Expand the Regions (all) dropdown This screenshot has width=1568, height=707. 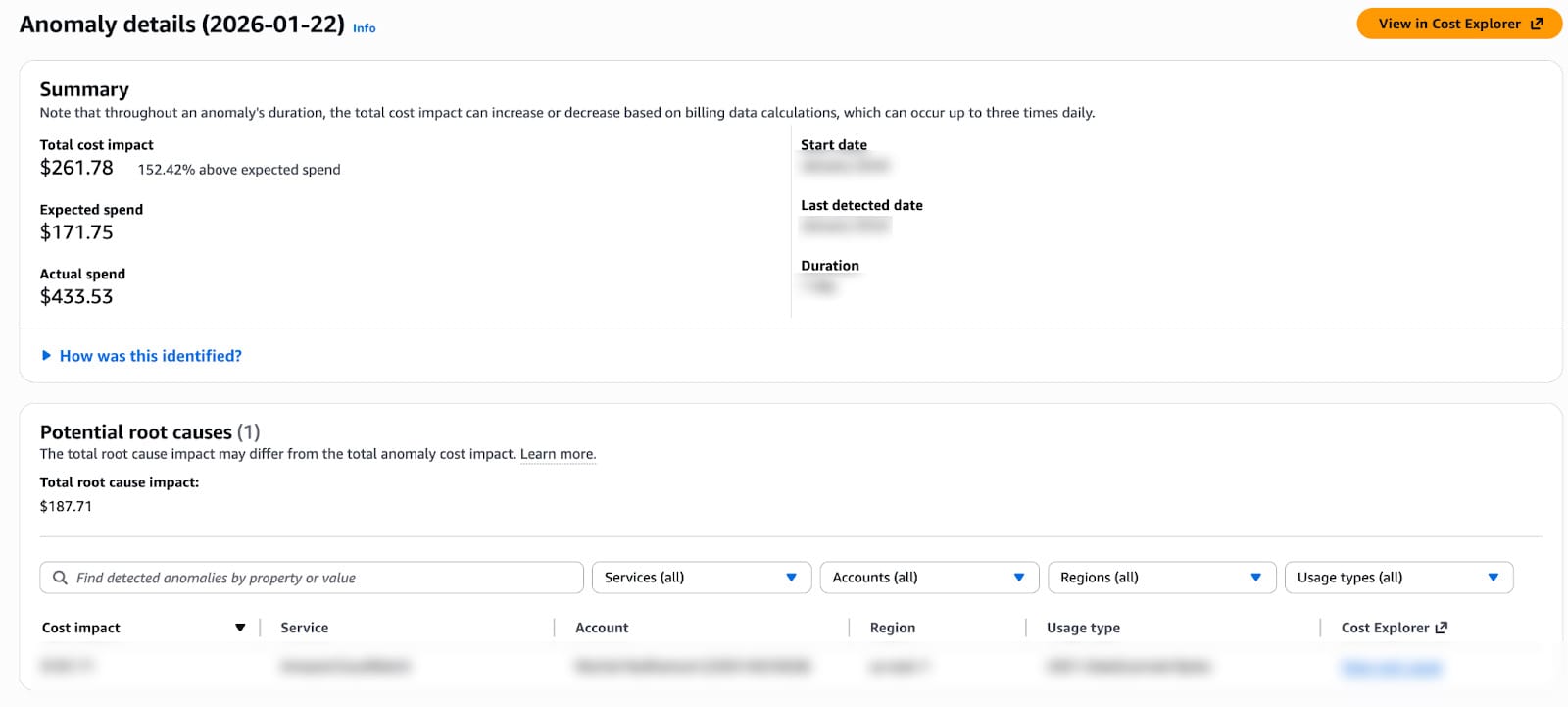pyautogui.click(x=1160, y=578)
